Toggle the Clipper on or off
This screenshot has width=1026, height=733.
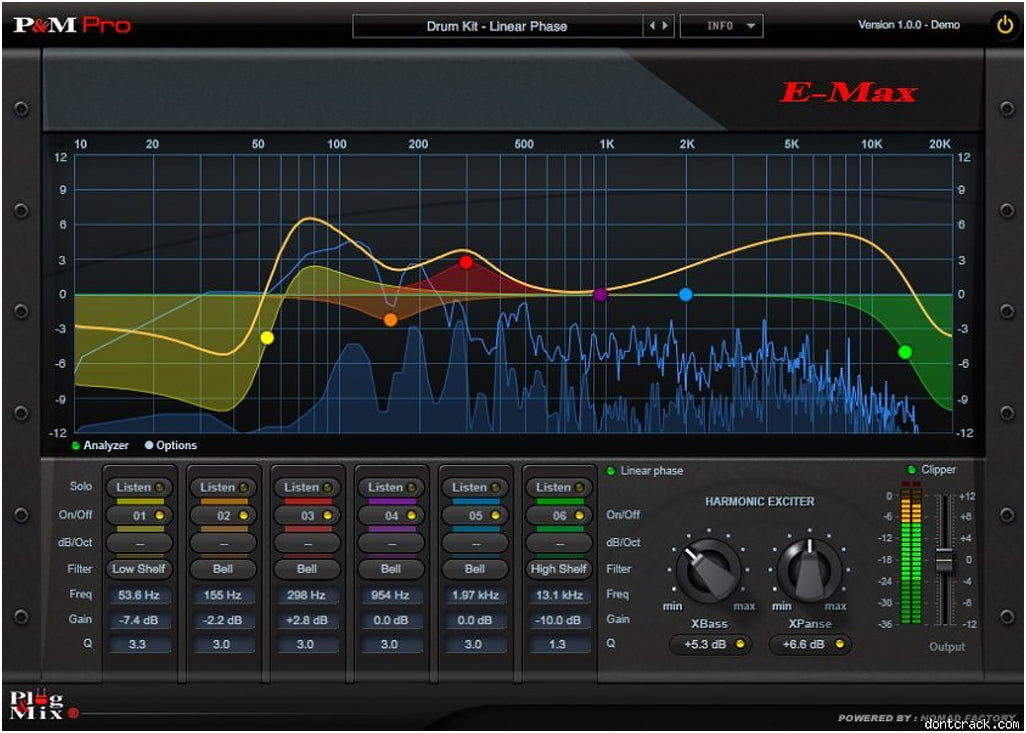click(931, 470)
